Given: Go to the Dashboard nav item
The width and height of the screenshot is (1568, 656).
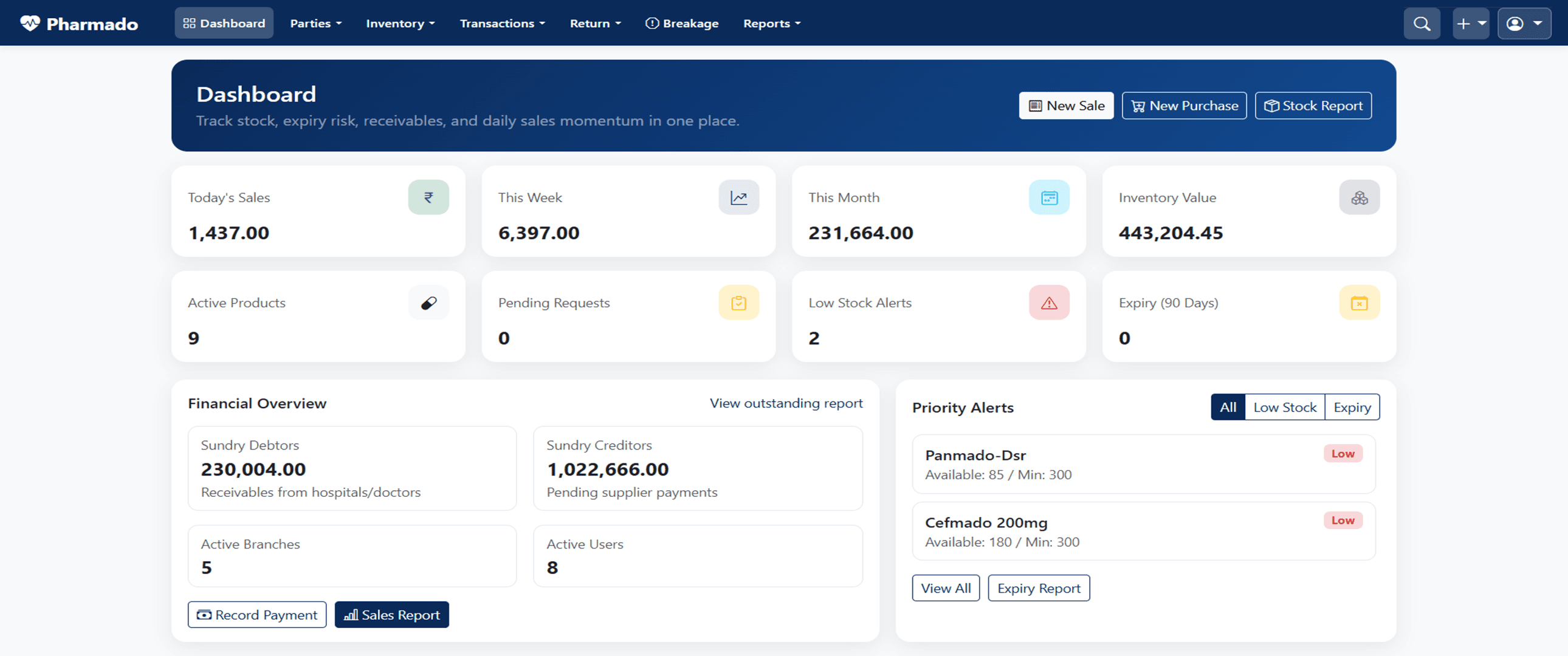Looking at the screenshot, I should pyautogui.click(x=224, y=24).
